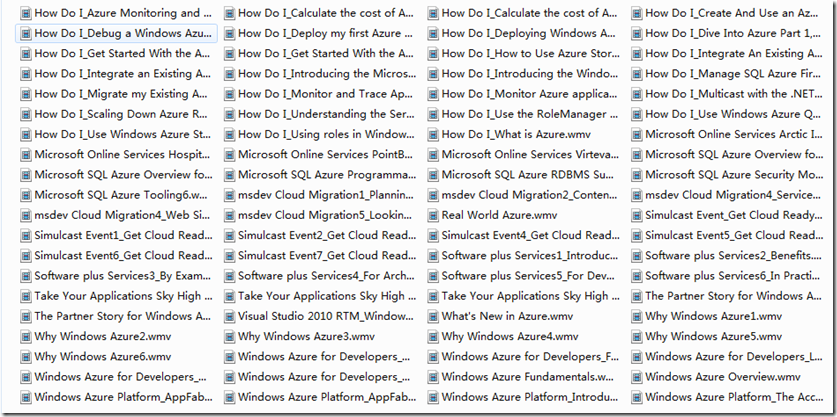Select the icon for Simulcast Event1_Get Cloud Ready
Image resolution: width=837 pixels, height=417 pixels.
tap(26, 235)
